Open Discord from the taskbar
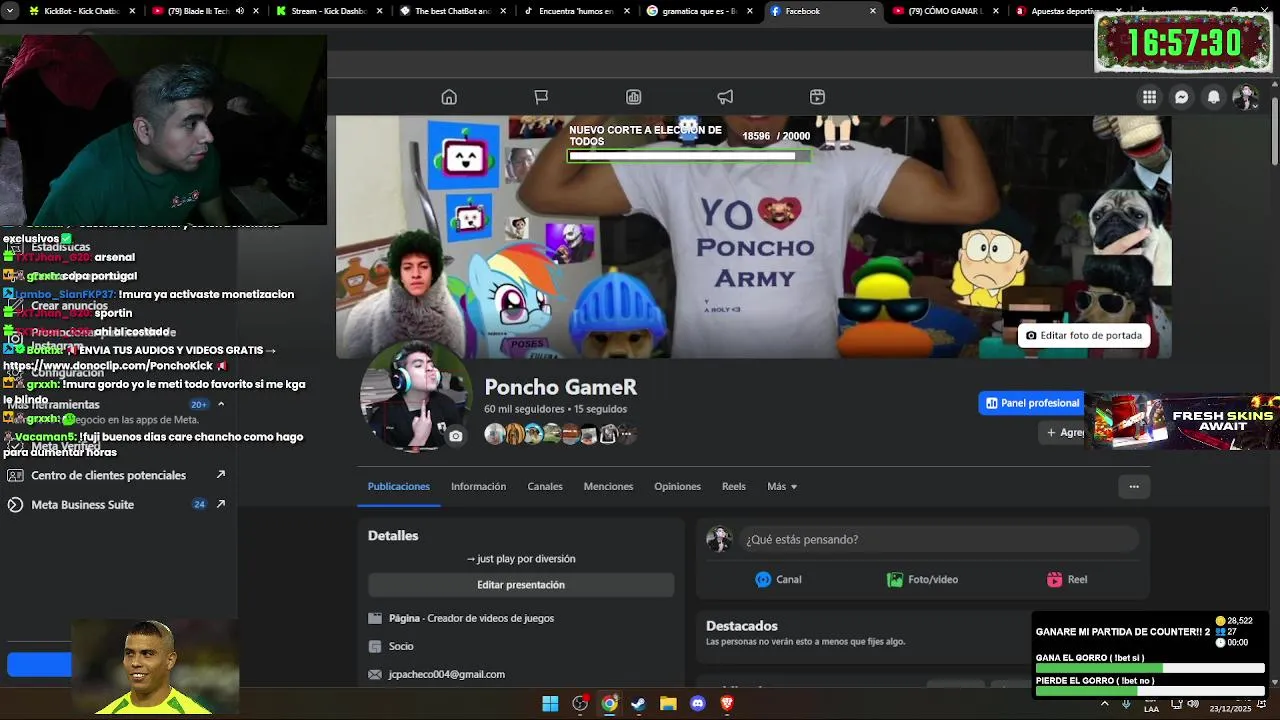Screen dimensions: 1280x720 pyautogui.click(x=698, y=704)
